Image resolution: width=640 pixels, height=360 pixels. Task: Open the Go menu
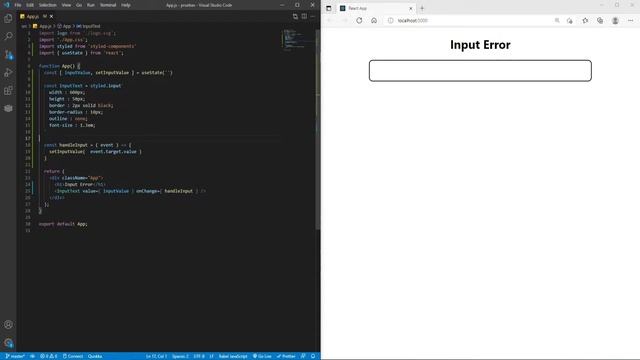[x=79, y=5]
